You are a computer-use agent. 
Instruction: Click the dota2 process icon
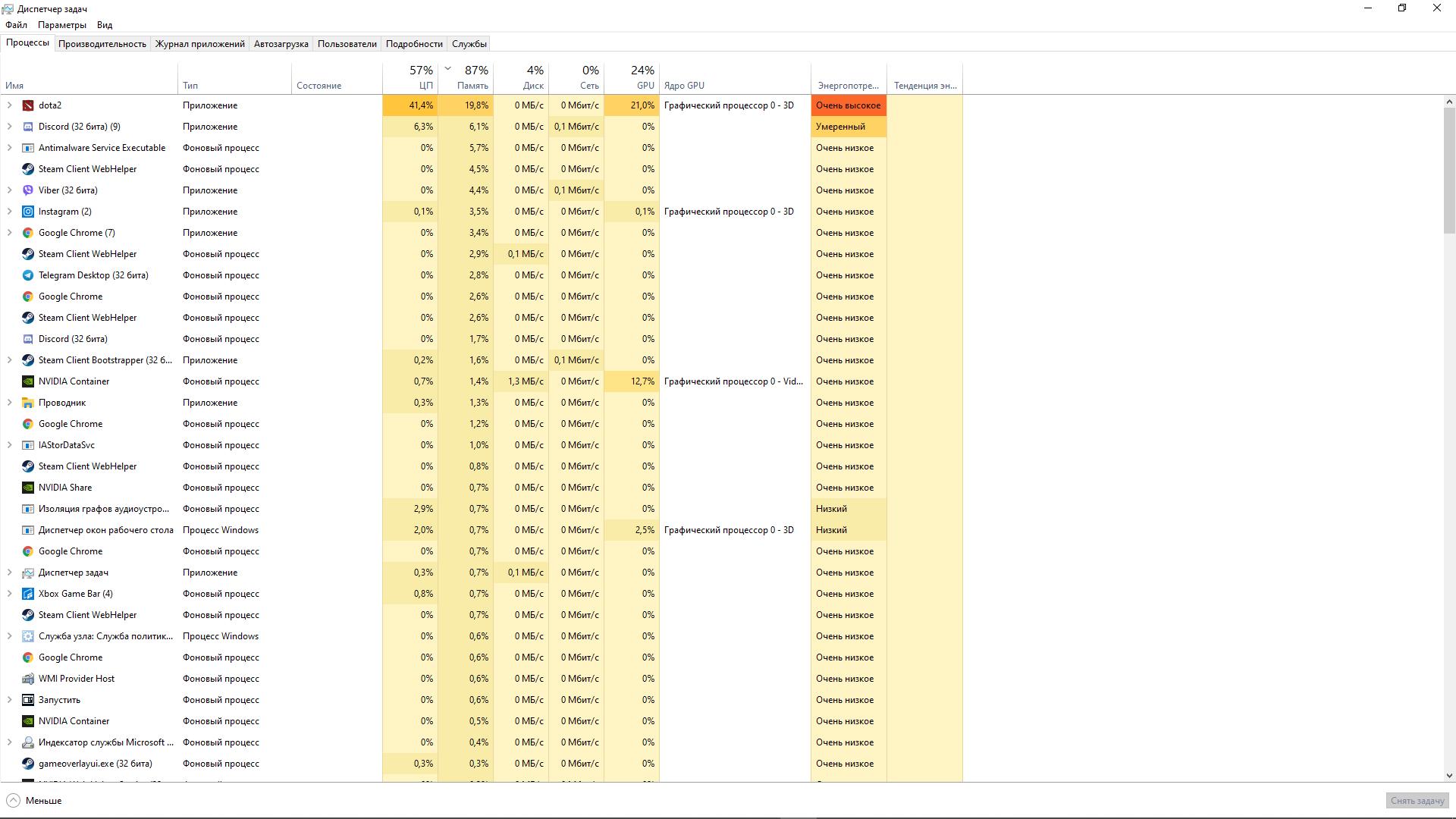(x=28, y=105)
